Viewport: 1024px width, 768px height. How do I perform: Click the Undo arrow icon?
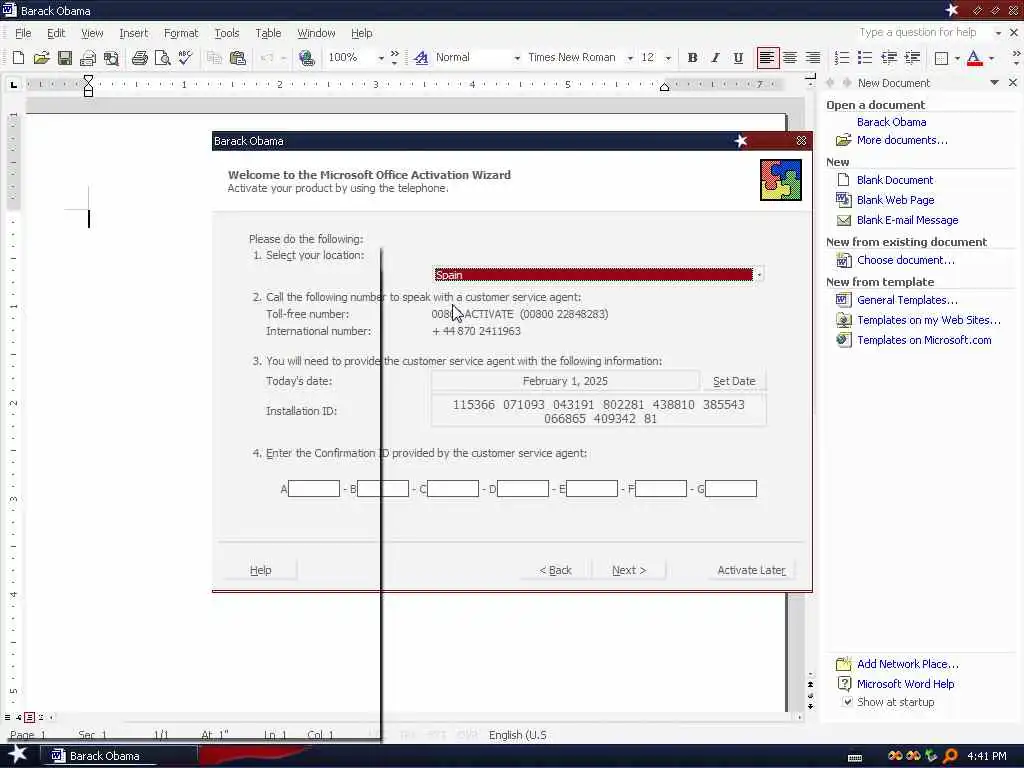point(266,57)
